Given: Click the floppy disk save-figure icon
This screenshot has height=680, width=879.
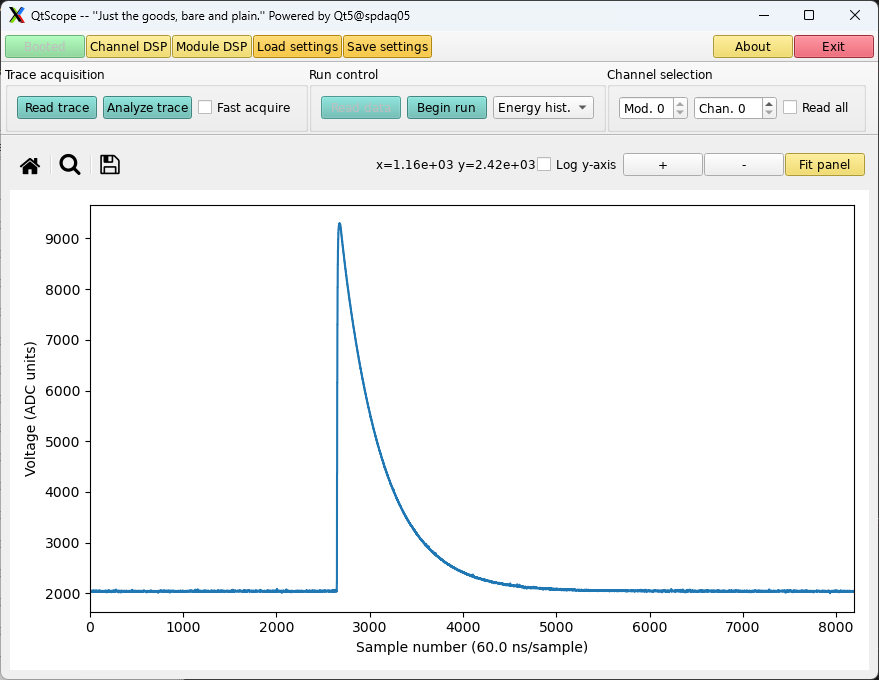Looking at the screenshot, I should pyautogui.click(x=110, y=165).
